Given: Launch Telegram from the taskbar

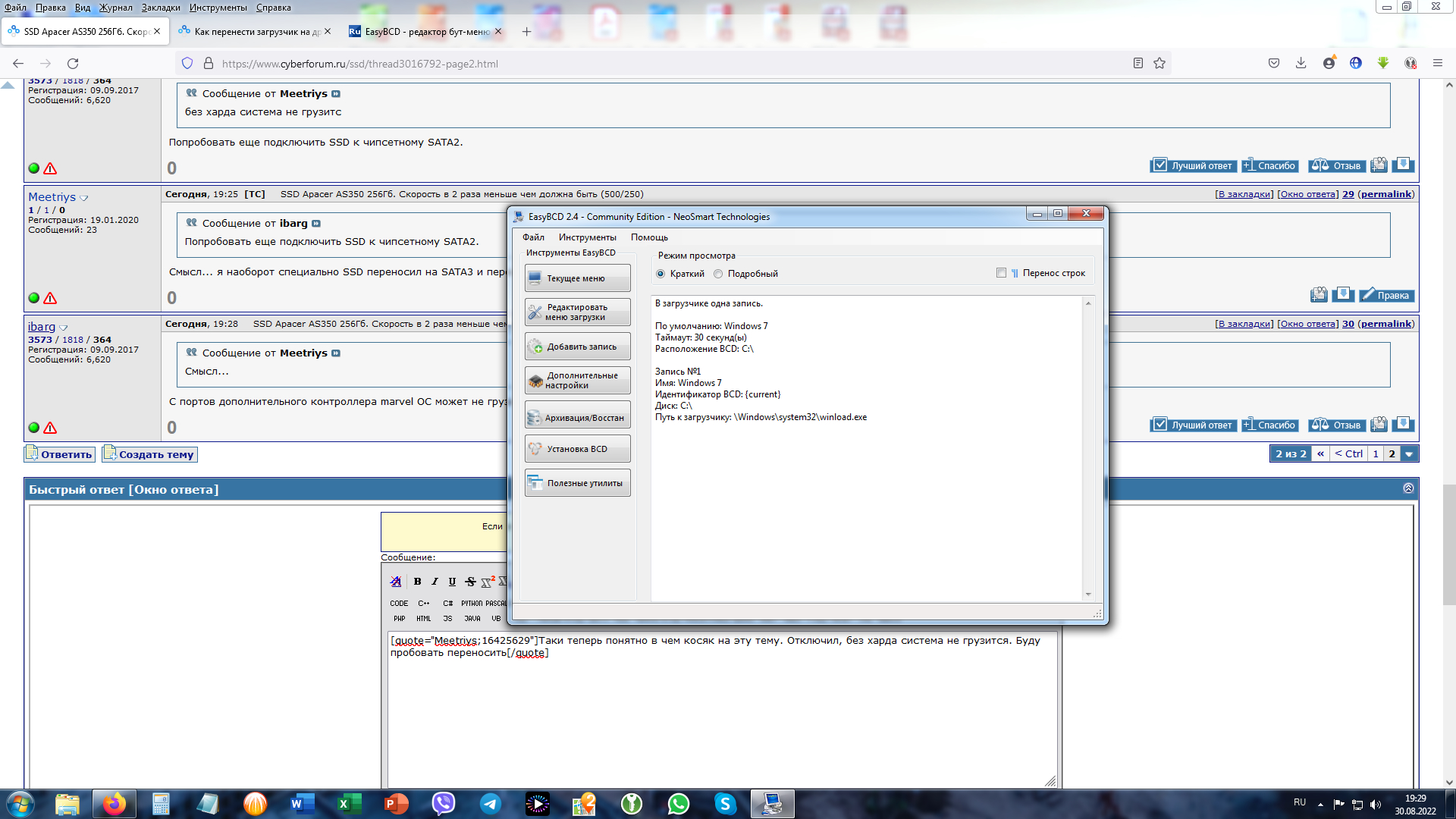Looking at the screenshot, I should coord(491,804).
